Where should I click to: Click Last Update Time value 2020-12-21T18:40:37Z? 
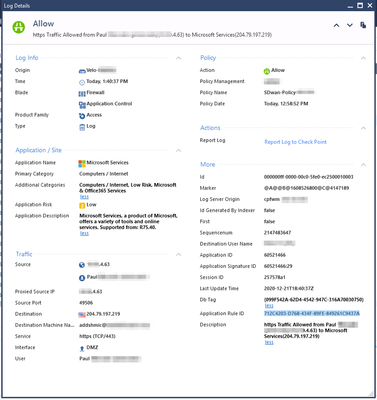point(289,288)
